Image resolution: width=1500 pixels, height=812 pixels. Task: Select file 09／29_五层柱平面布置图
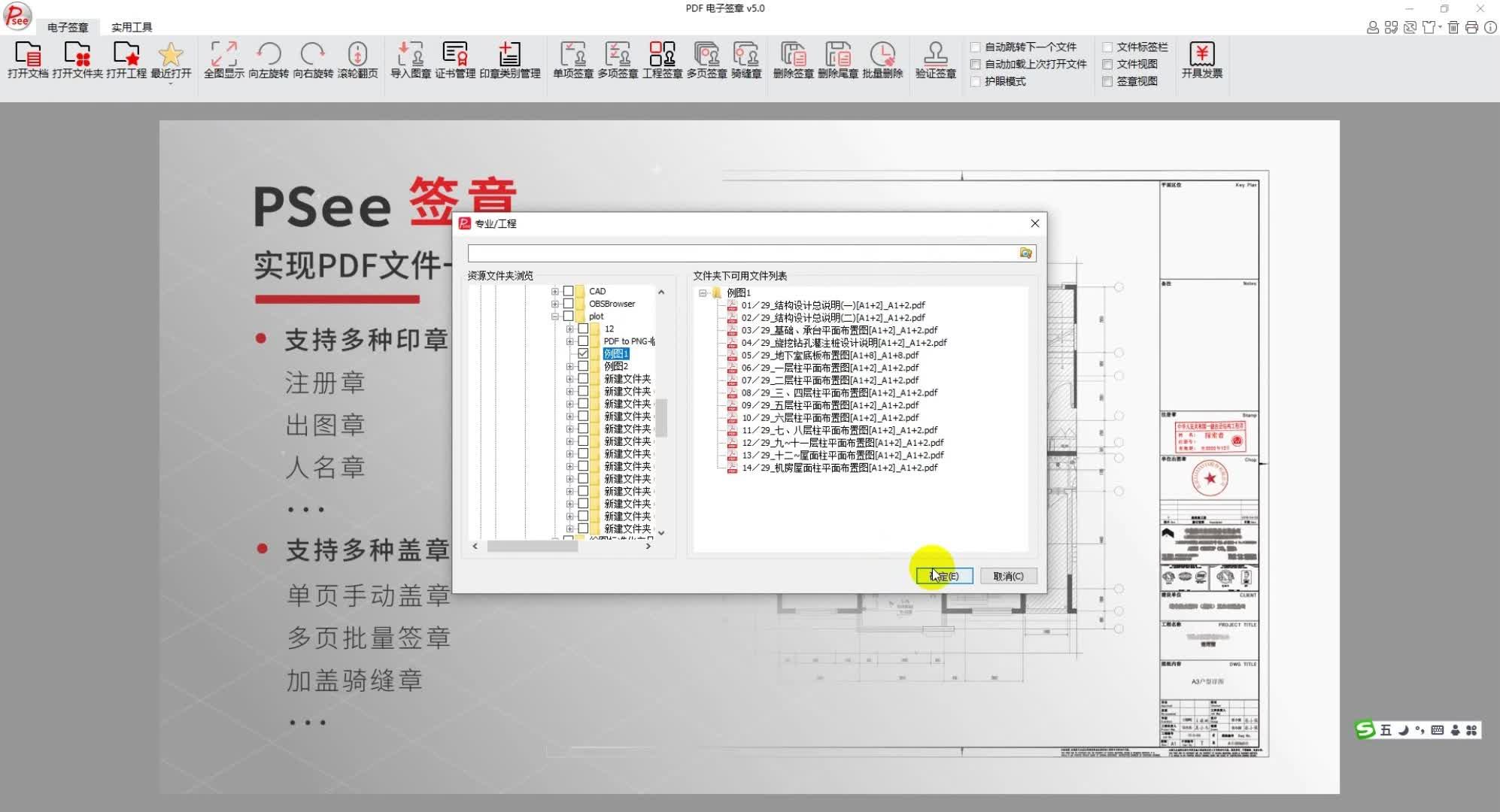(x=830, y=405)
